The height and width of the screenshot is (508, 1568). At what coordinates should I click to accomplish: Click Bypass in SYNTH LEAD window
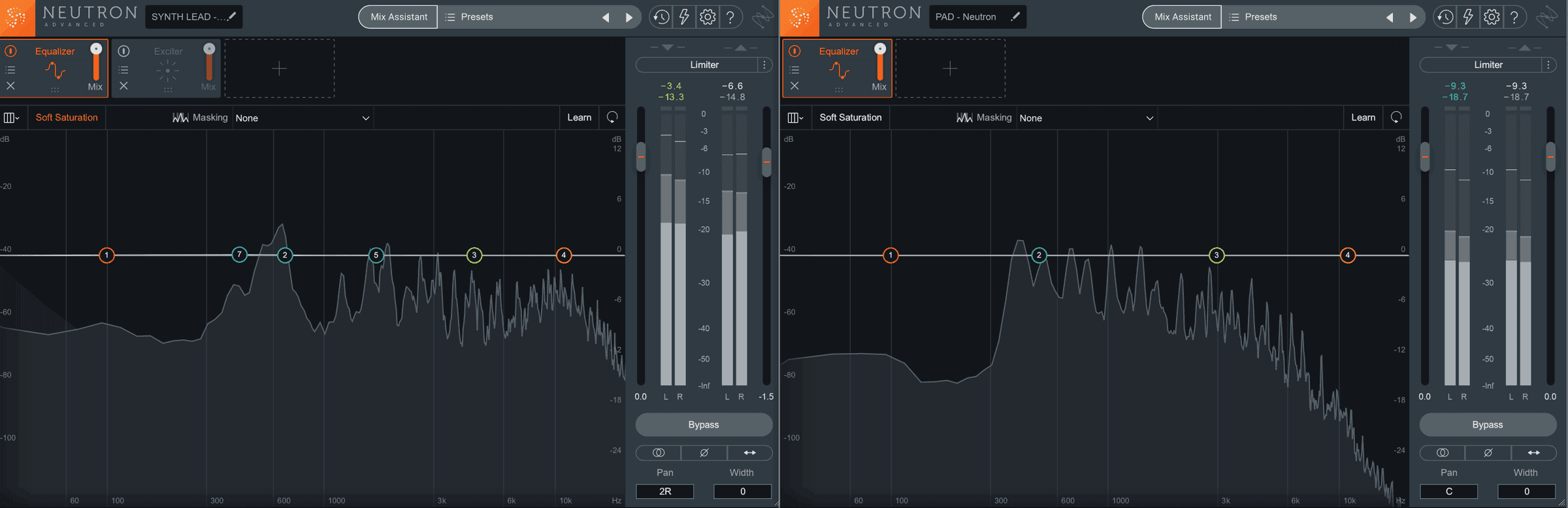pos(704,424)
